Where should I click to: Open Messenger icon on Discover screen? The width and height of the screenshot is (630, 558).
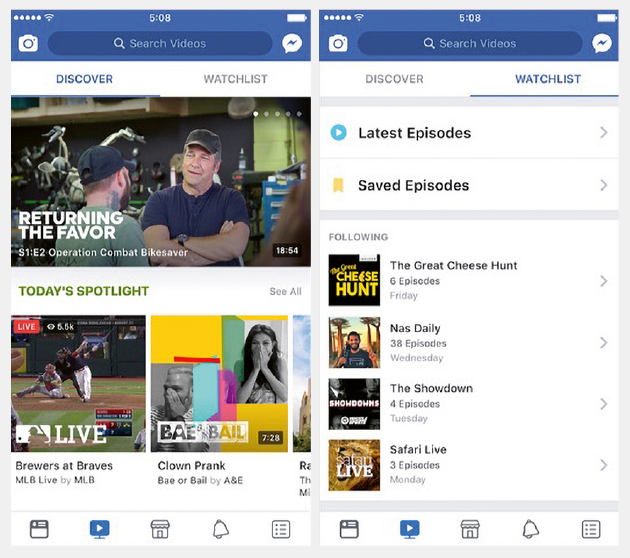click(292, 43)
